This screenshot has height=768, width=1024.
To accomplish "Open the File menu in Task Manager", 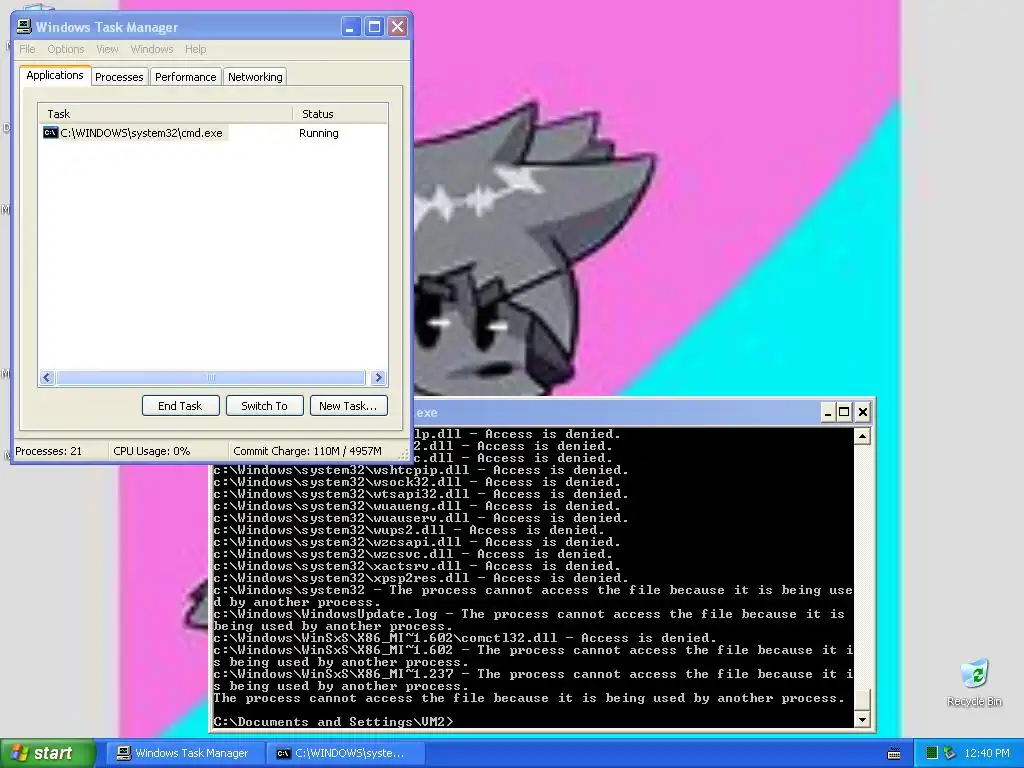I will [x=27, y=49].
